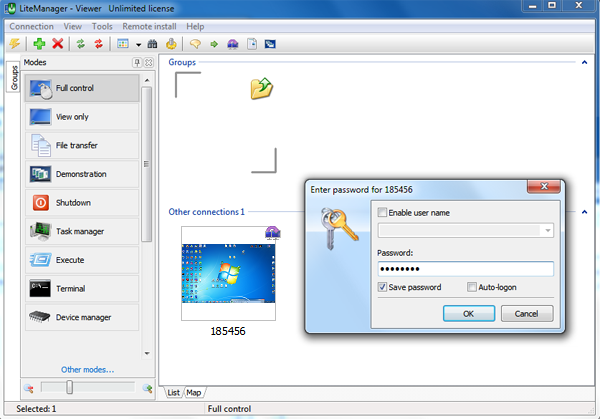Switch to the Map tab

(194, 393)
